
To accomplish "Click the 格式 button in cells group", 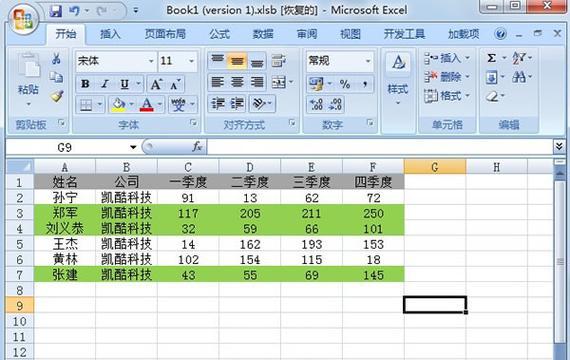I will tap(448, 96).
